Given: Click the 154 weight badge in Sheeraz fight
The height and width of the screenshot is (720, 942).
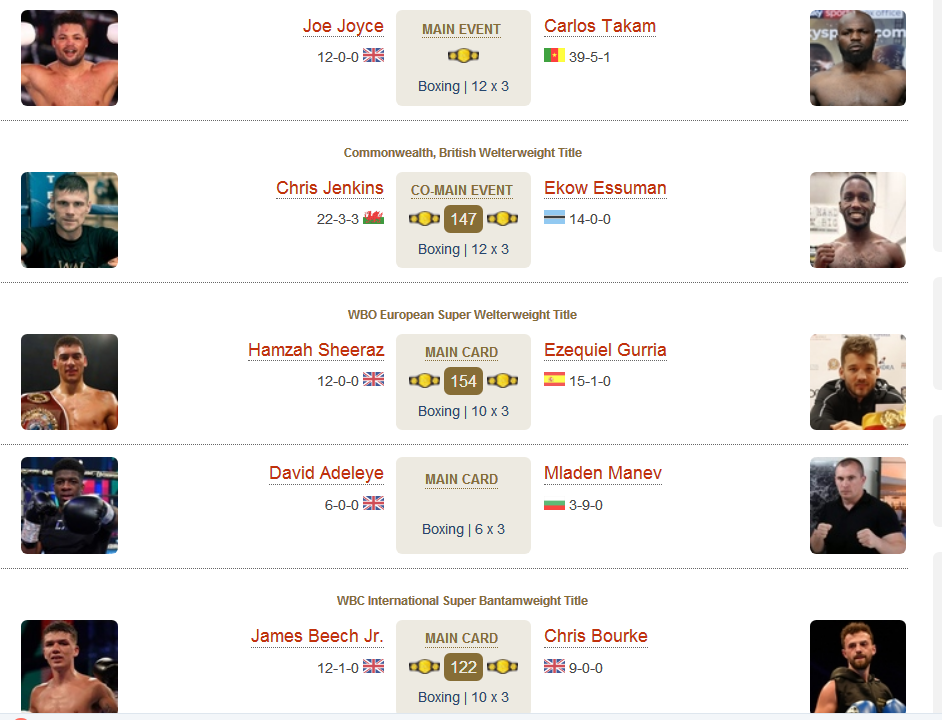Looking at the screenshot, I should pyautogui.click(x=463, y=381).
